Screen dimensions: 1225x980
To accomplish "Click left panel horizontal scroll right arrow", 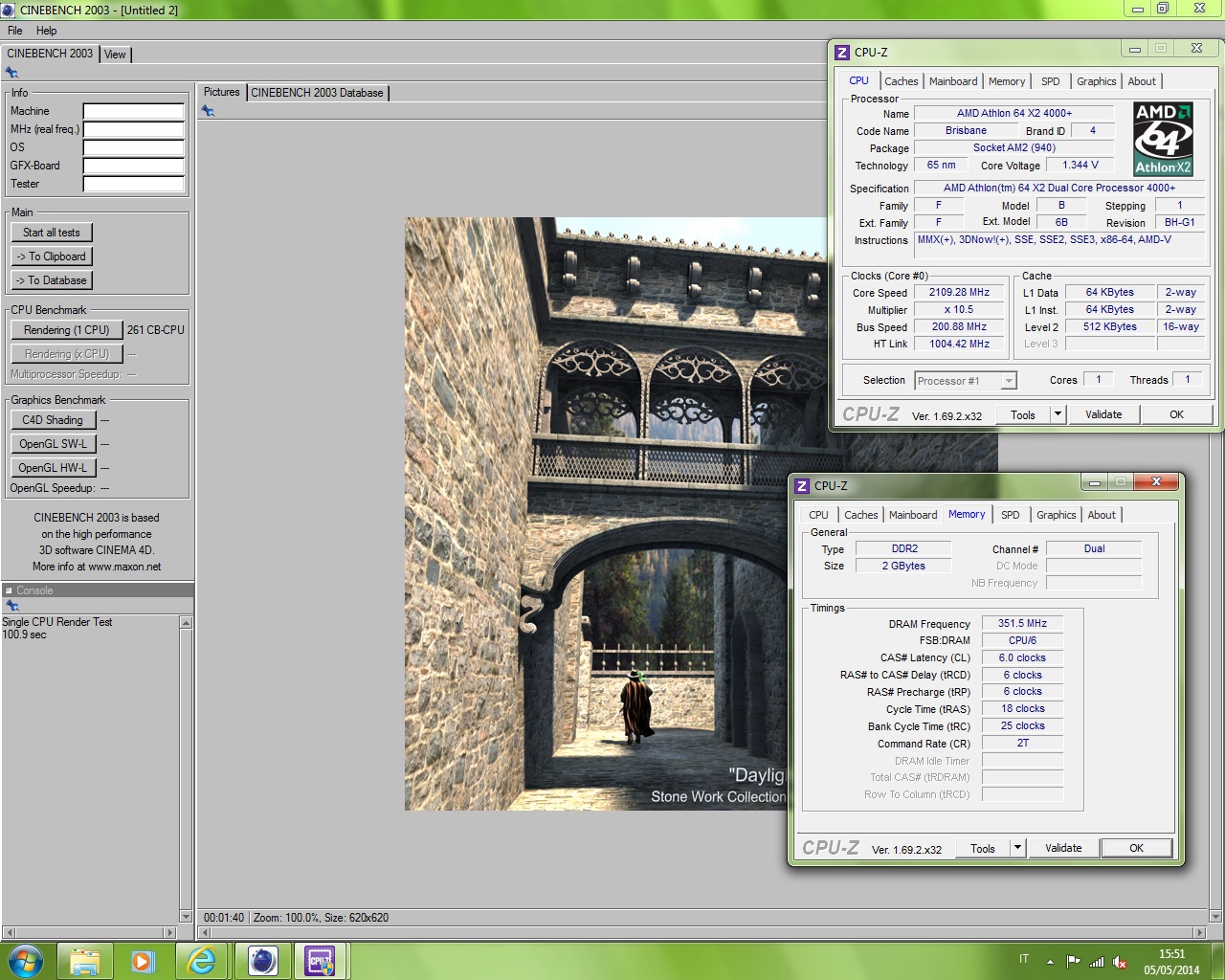I will click(170, 932).
